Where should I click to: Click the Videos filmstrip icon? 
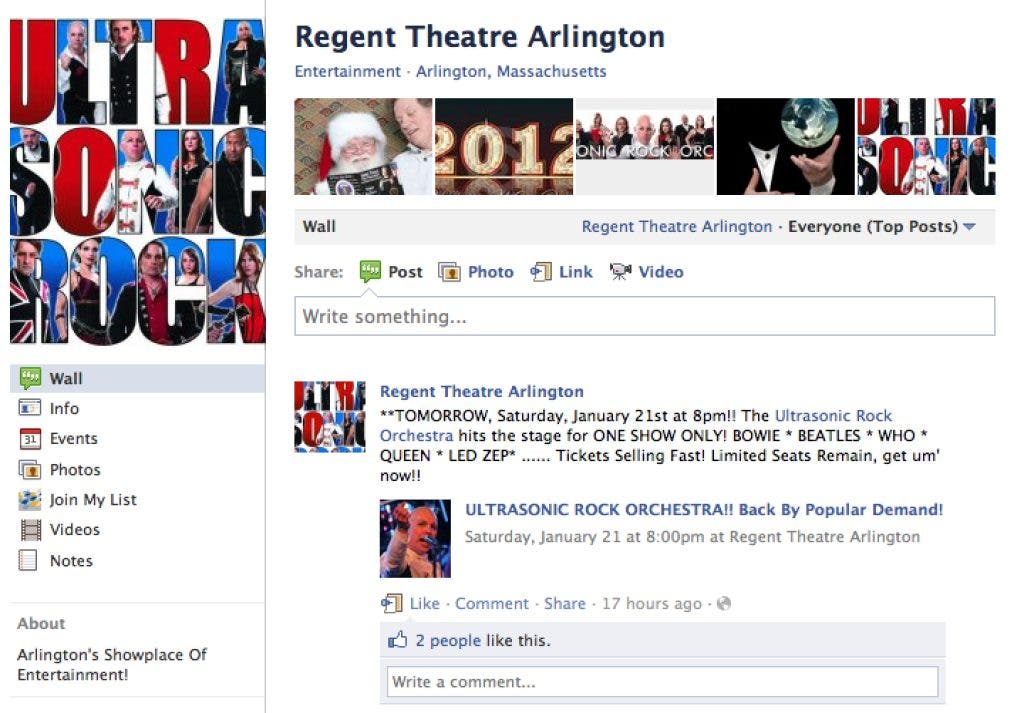point(30,530)
